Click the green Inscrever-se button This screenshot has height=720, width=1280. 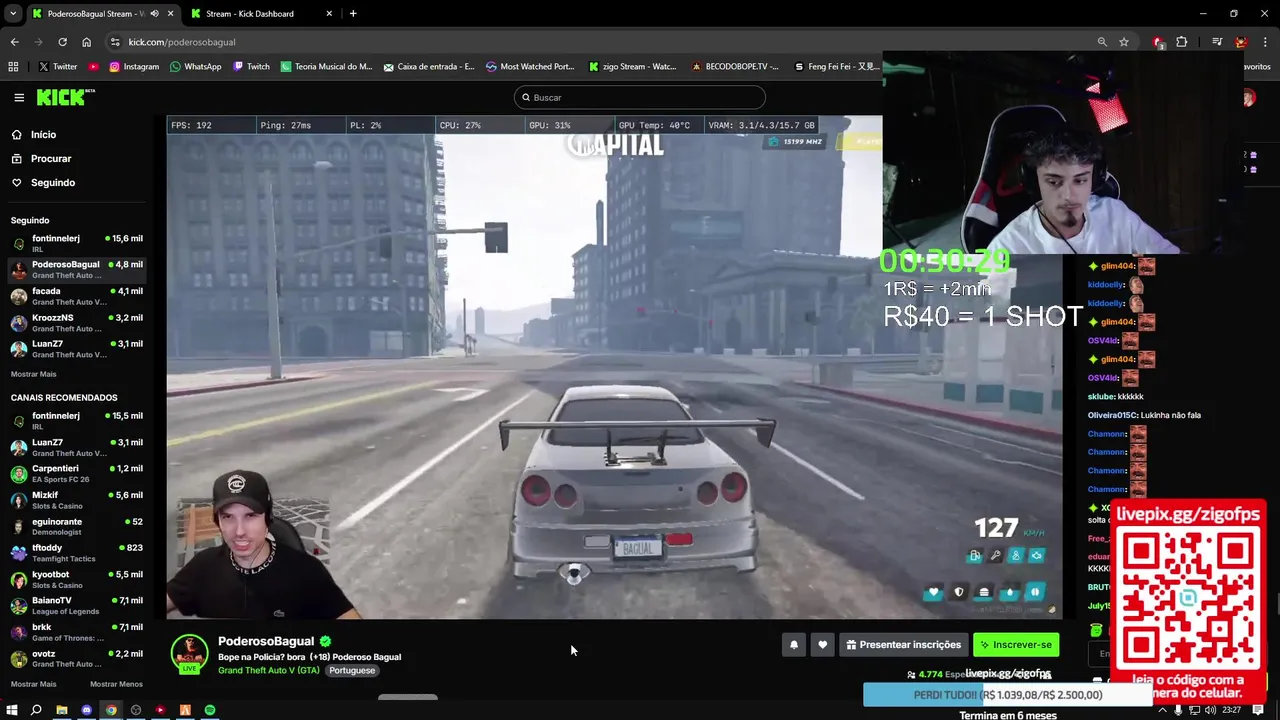point(1016,645)
